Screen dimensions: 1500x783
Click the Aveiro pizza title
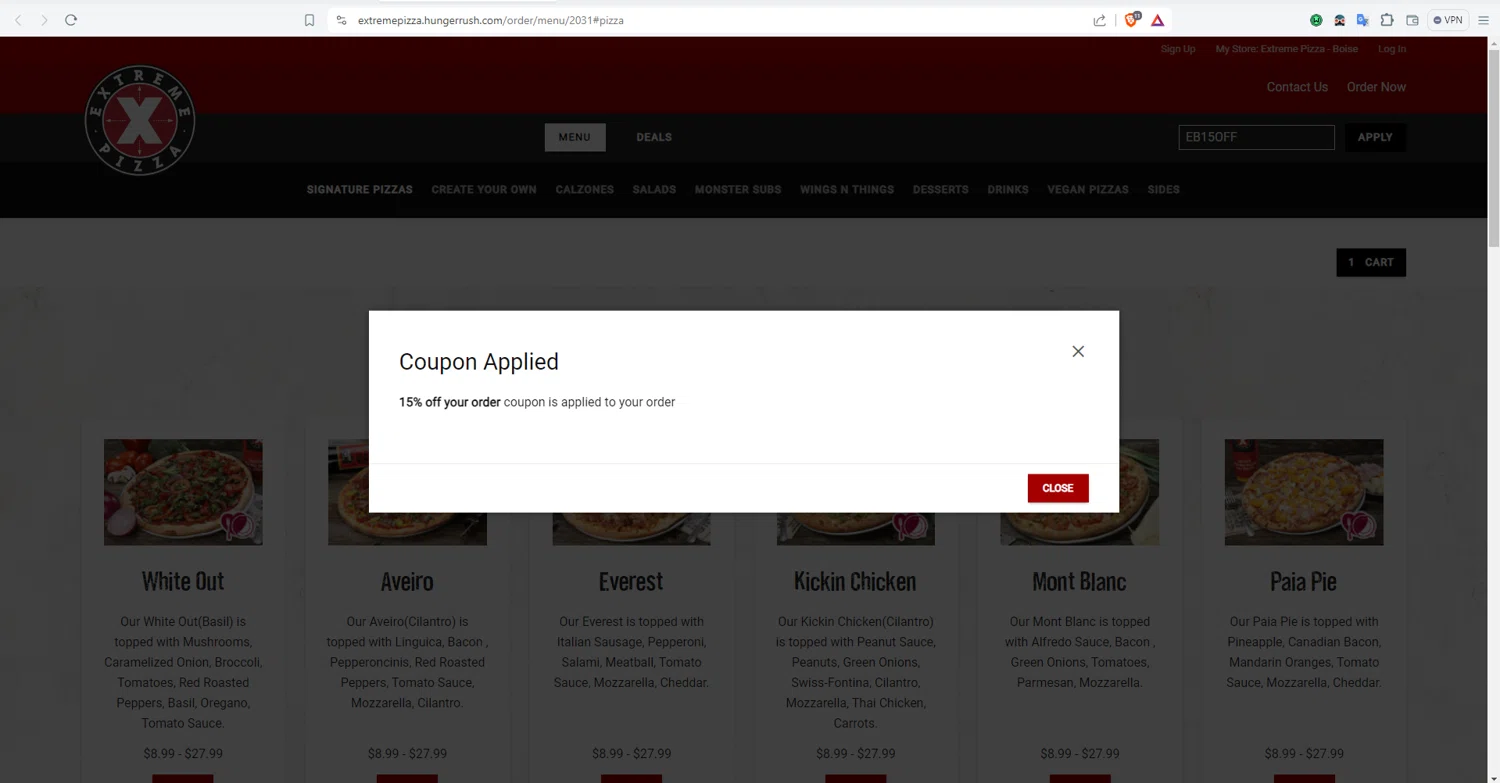coord(407,581)
